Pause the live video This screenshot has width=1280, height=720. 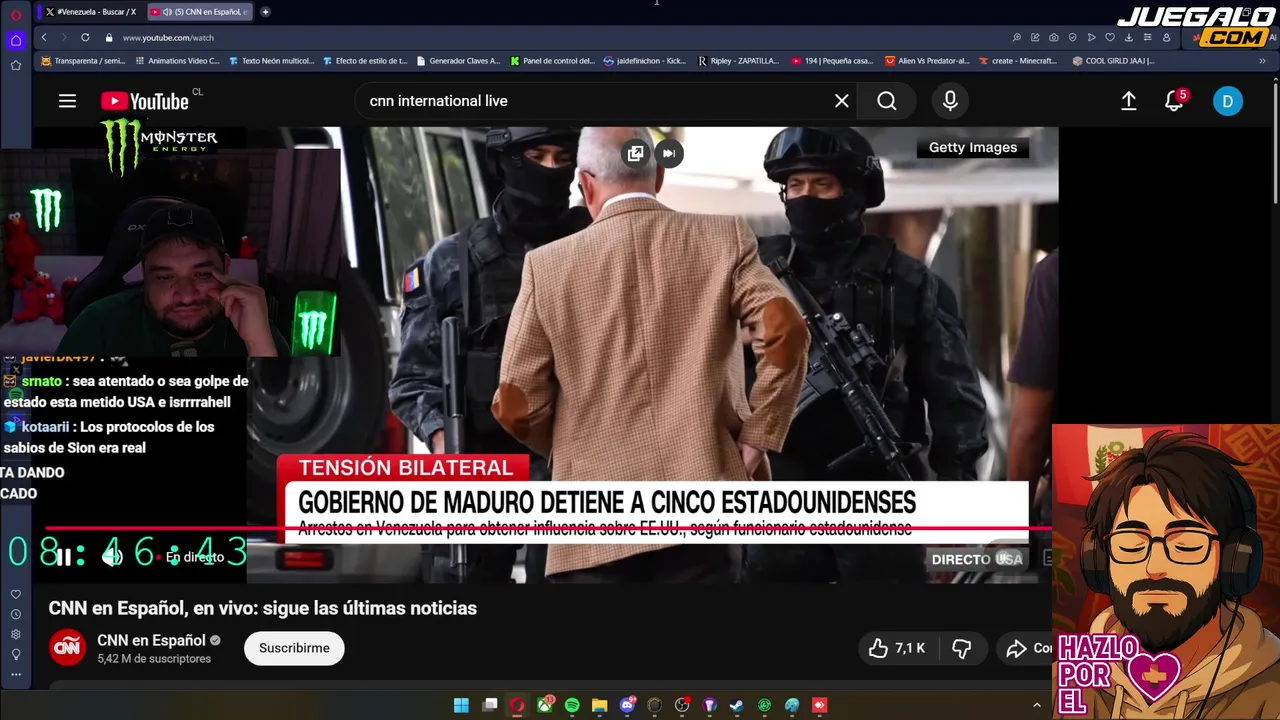click(63, 557)
